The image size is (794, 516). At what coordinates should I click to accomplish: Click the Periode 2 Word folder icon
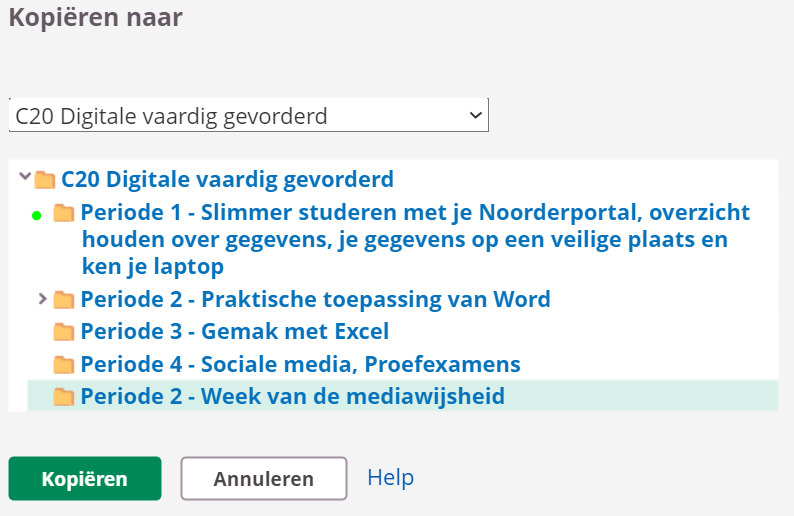64,299
